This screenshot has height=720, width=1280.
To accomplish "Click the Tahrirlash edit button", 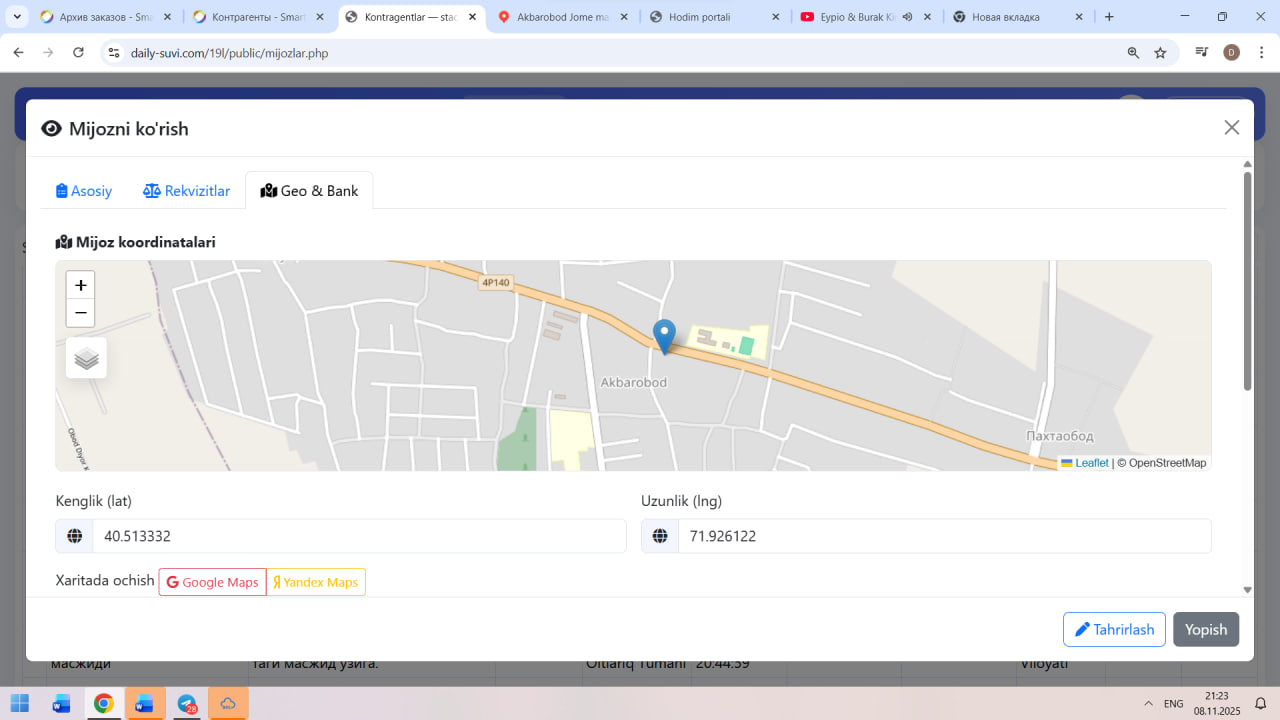I will (x=1114, y=630).
